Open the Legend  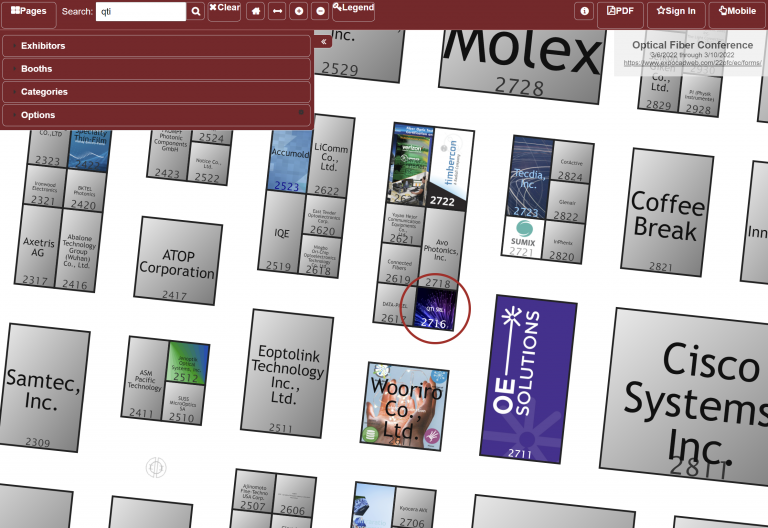click(354, 11)
